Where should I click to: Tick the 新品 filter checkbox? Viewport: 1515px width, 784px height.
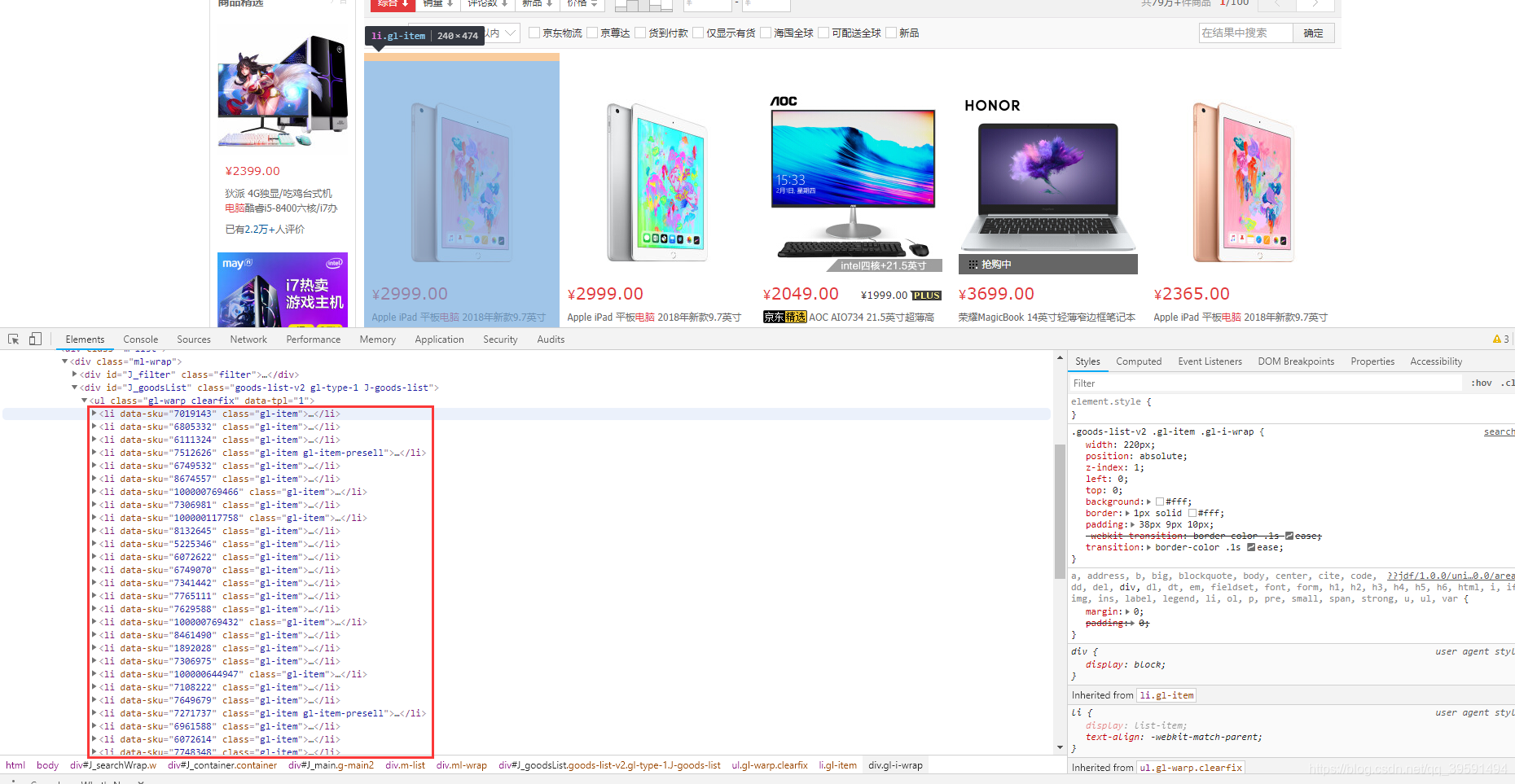click(891, 33)
